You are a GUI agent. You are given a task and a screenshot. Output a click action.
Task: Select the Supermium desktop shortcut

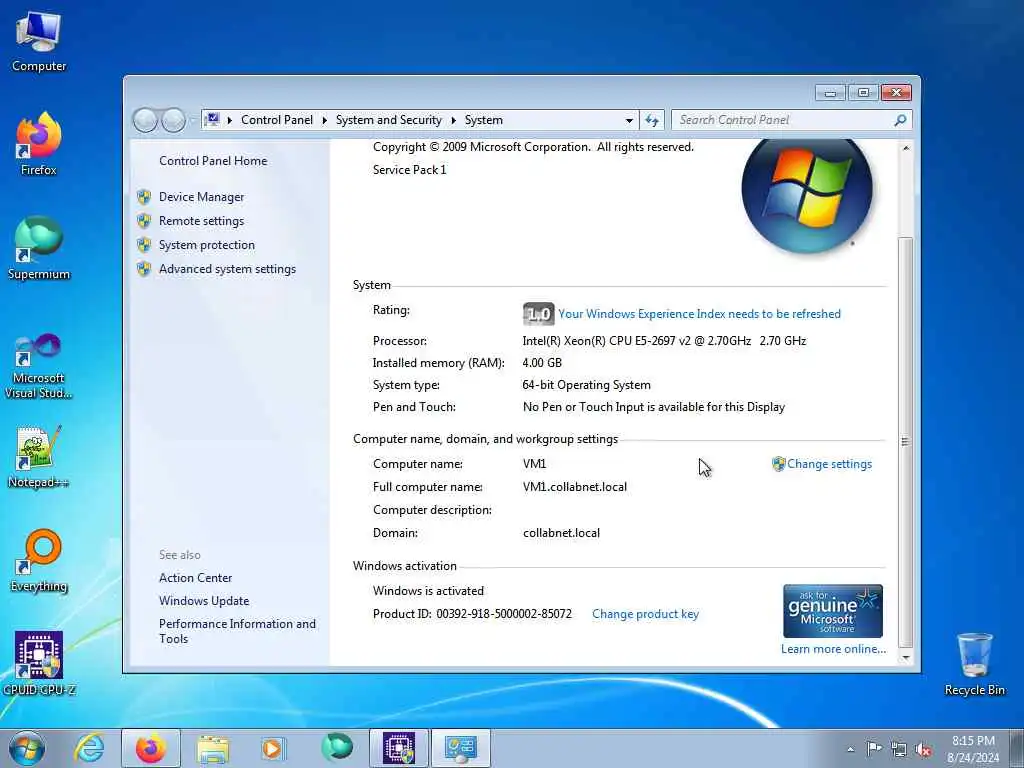(39, 248)
